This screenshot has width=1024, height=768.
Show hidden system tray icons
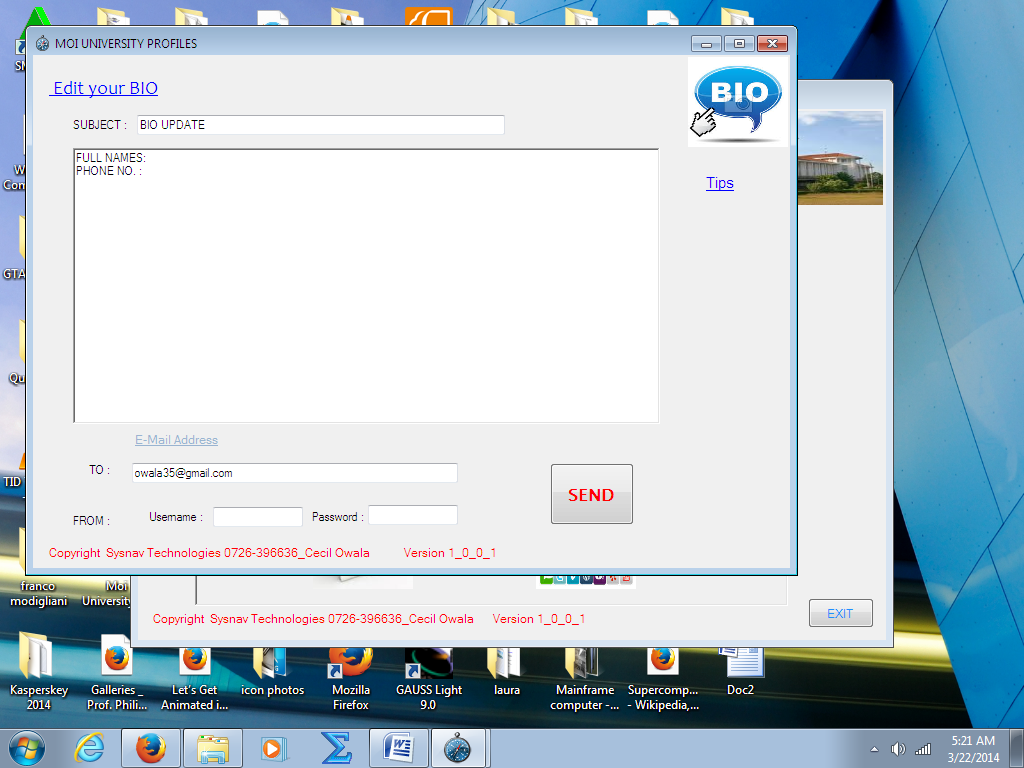coord(874,749)
